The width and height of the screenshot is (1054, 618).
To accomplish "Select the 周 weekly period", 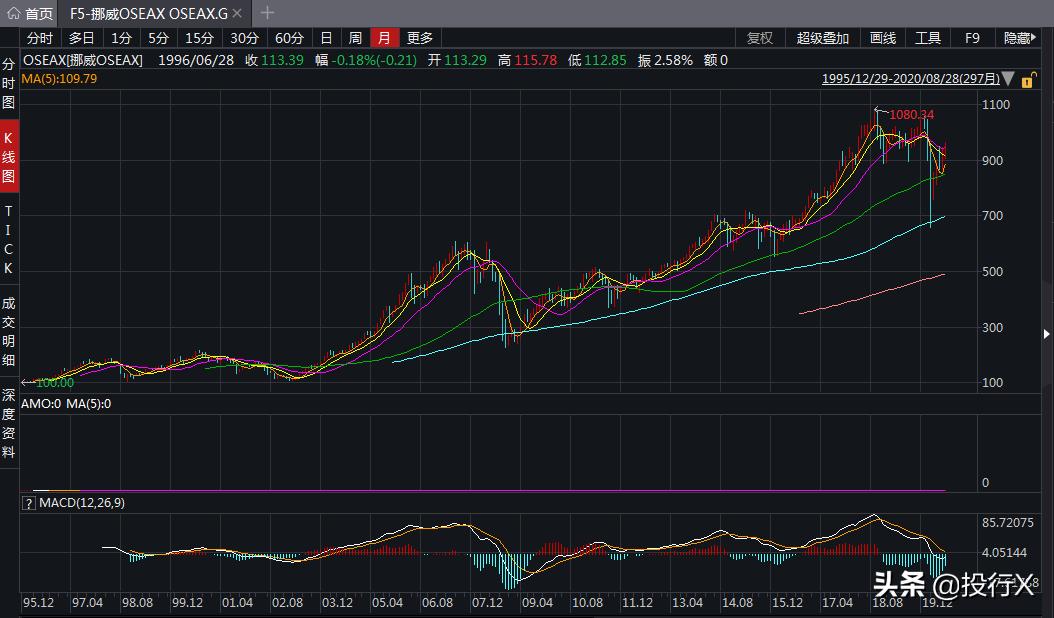I will pyautogui.click(x=355, y=38).
